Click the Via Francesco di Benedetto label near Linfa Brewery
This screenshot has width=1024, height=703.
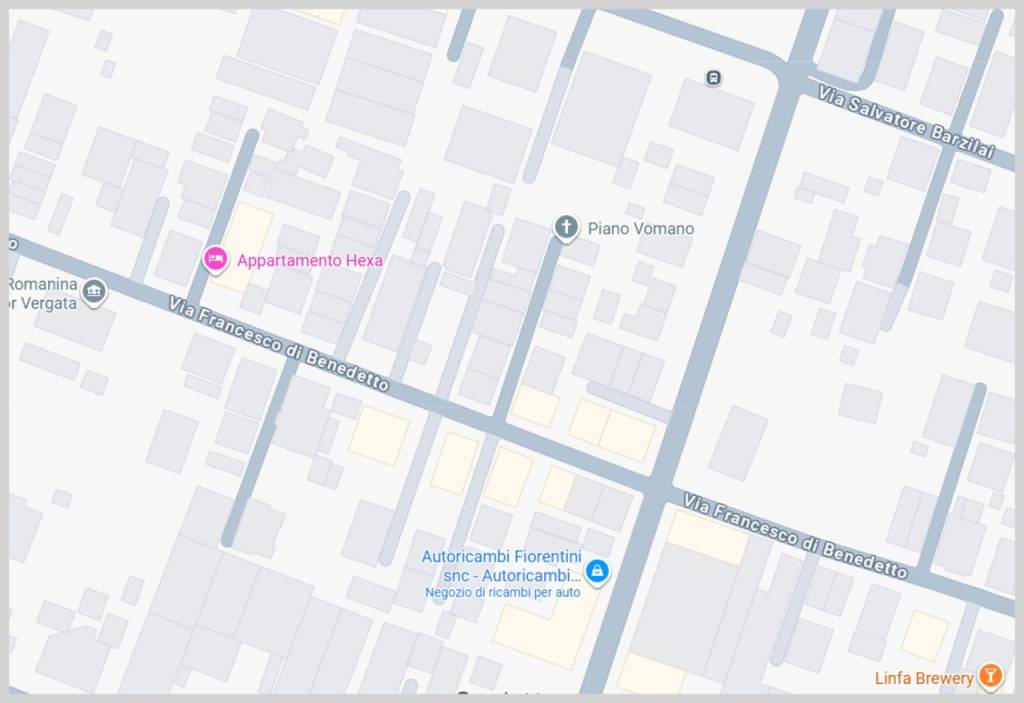(x=795, y=536)
